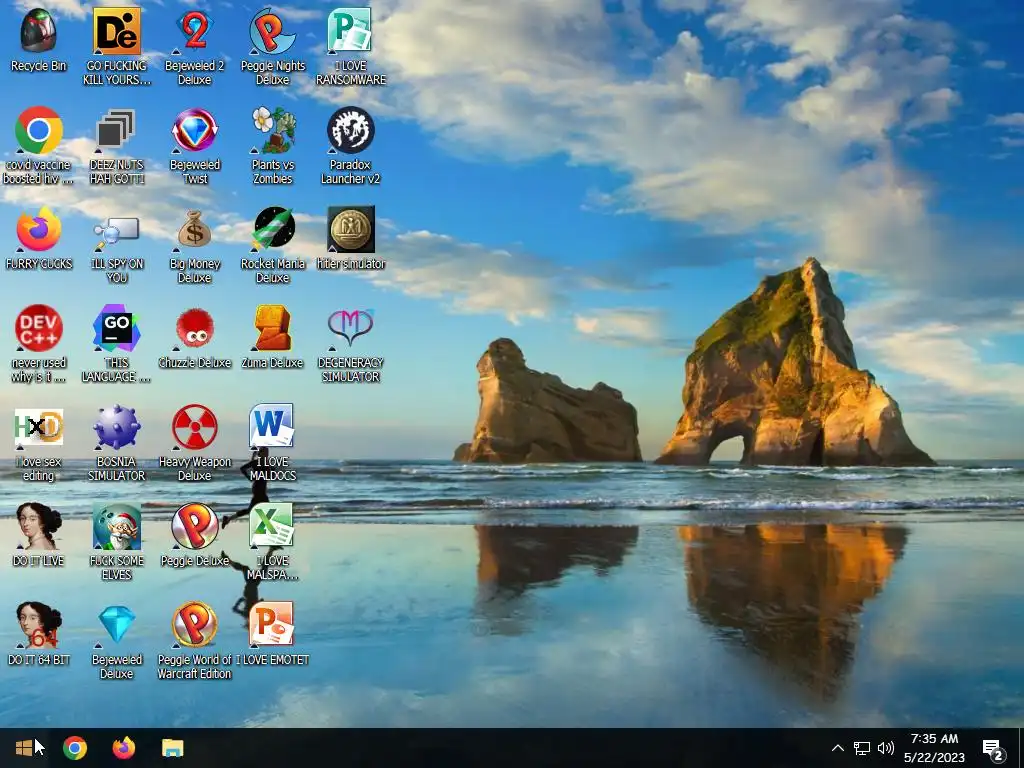Open Peggle World of Warcraft Edition shortcut
Viewport: 1024px width, 768px height.
tap(195, 625)
